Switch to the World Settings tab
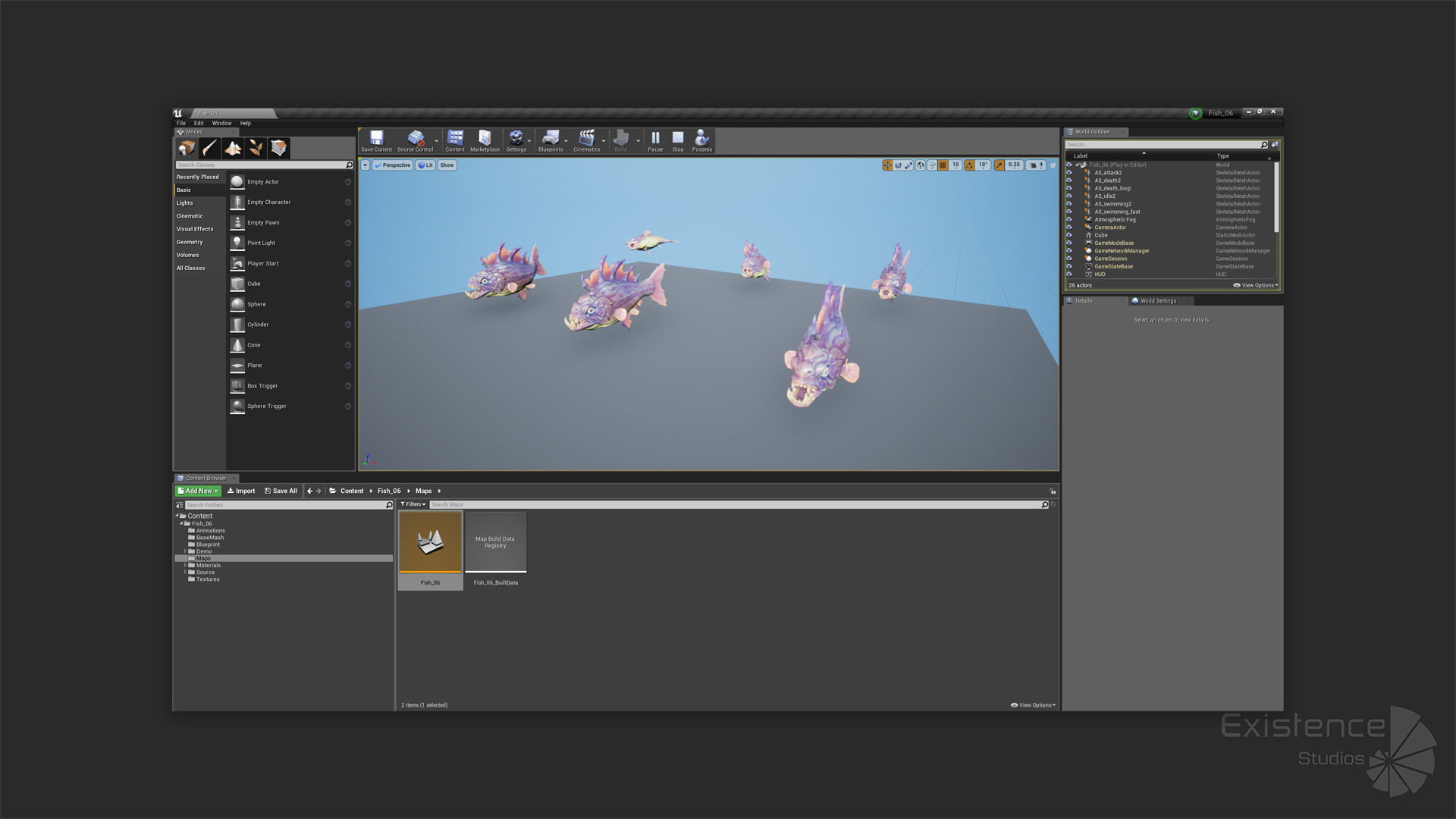Screen dimensions: 1456x819 (x=1157, y=301)
